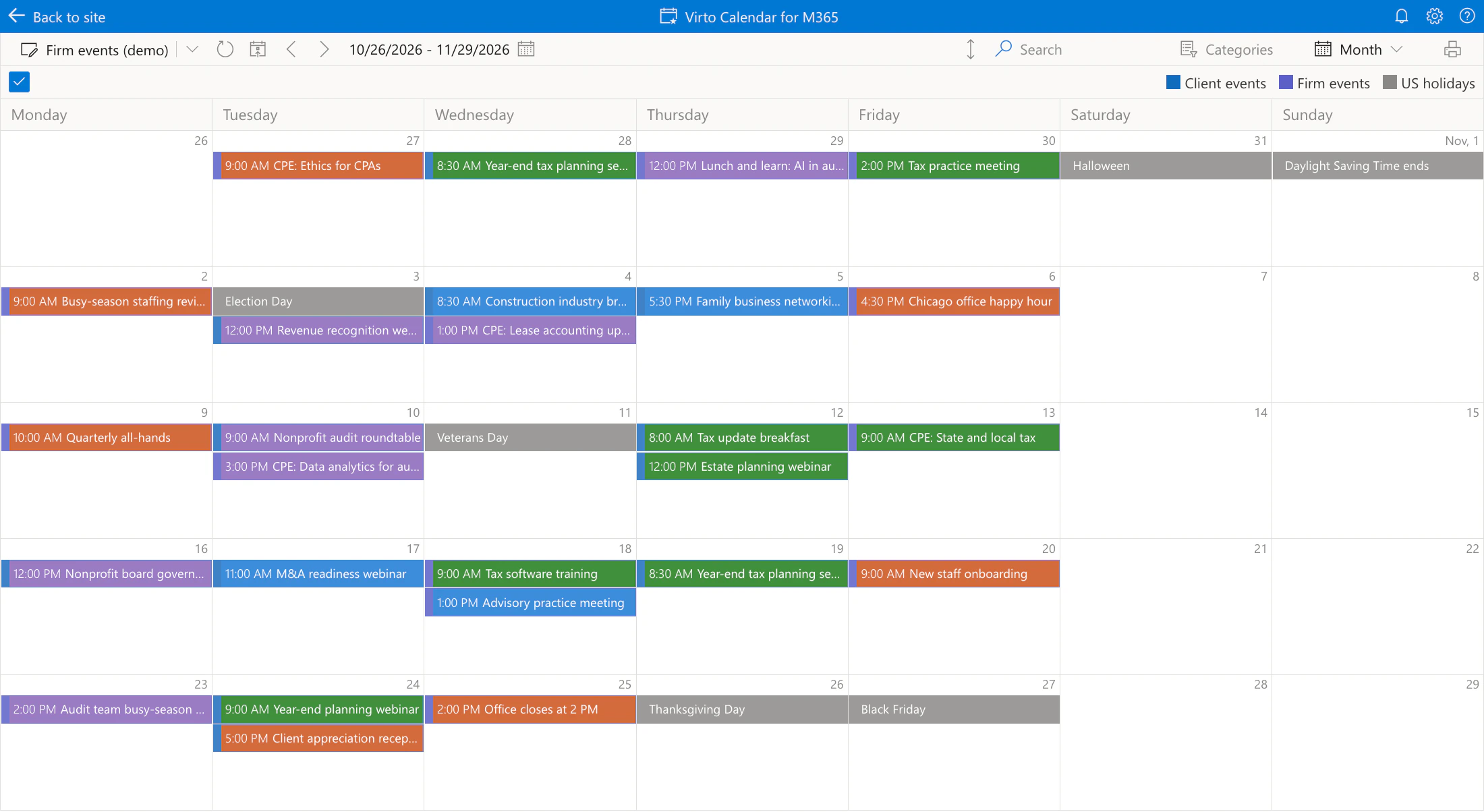
Task: Open the settings gear
Action: [1434, 16]
